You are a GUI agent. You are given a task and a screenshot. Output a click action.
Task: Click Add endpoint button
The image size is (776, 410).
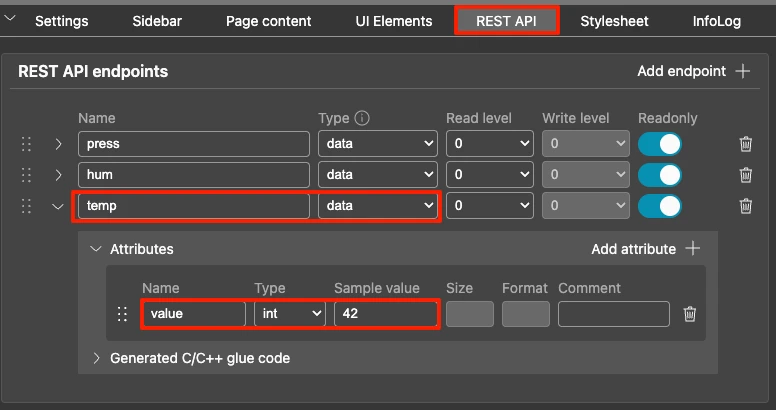pos(693,71)
